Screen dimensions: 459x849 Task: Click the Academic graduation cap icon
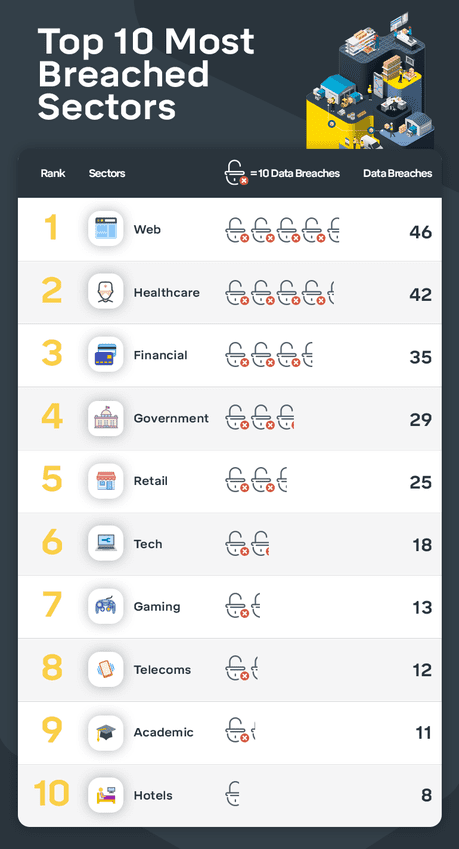[106, 732]
